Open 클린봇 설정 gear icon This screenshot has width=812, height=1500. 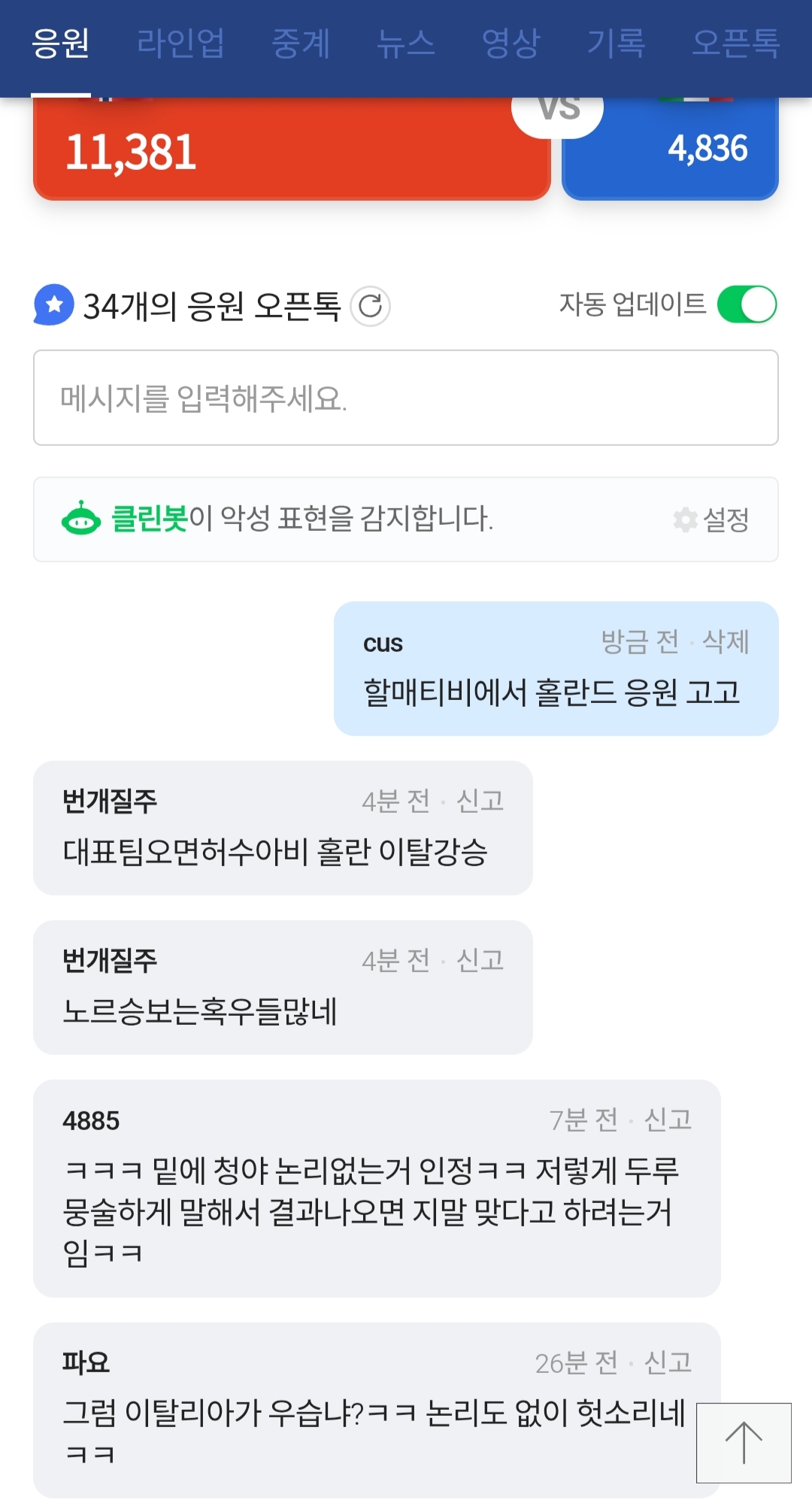(685, 519)
